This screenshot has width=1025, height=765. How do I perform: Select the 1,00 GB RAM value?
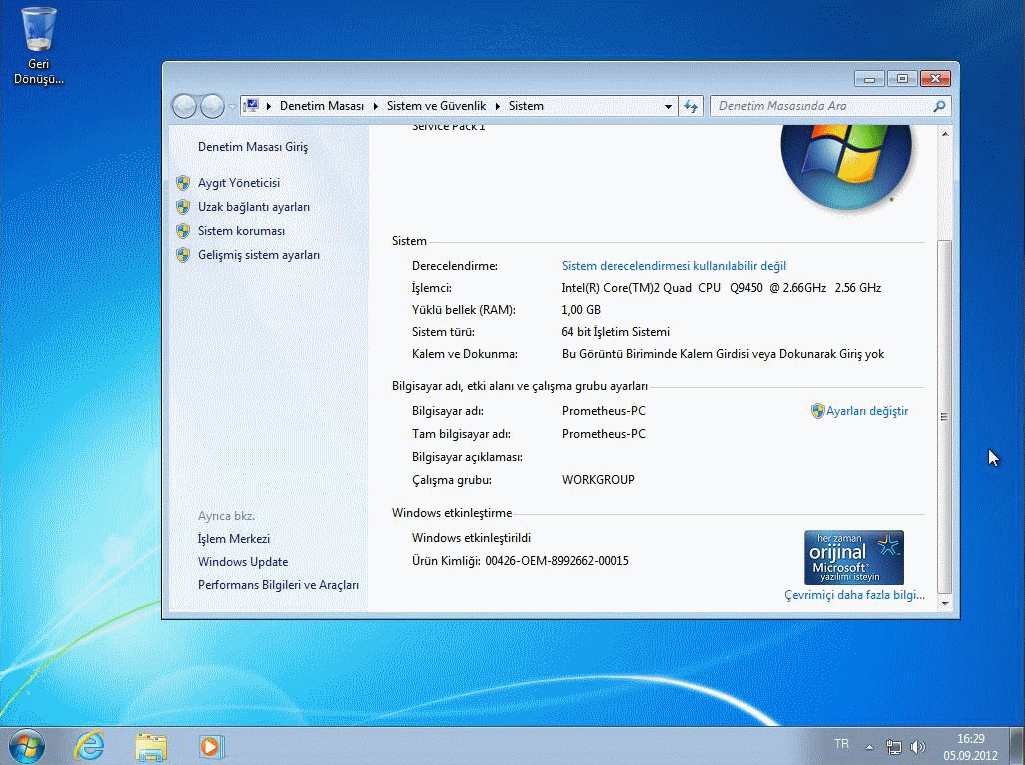pyautogui.click(x=581, y=310)
